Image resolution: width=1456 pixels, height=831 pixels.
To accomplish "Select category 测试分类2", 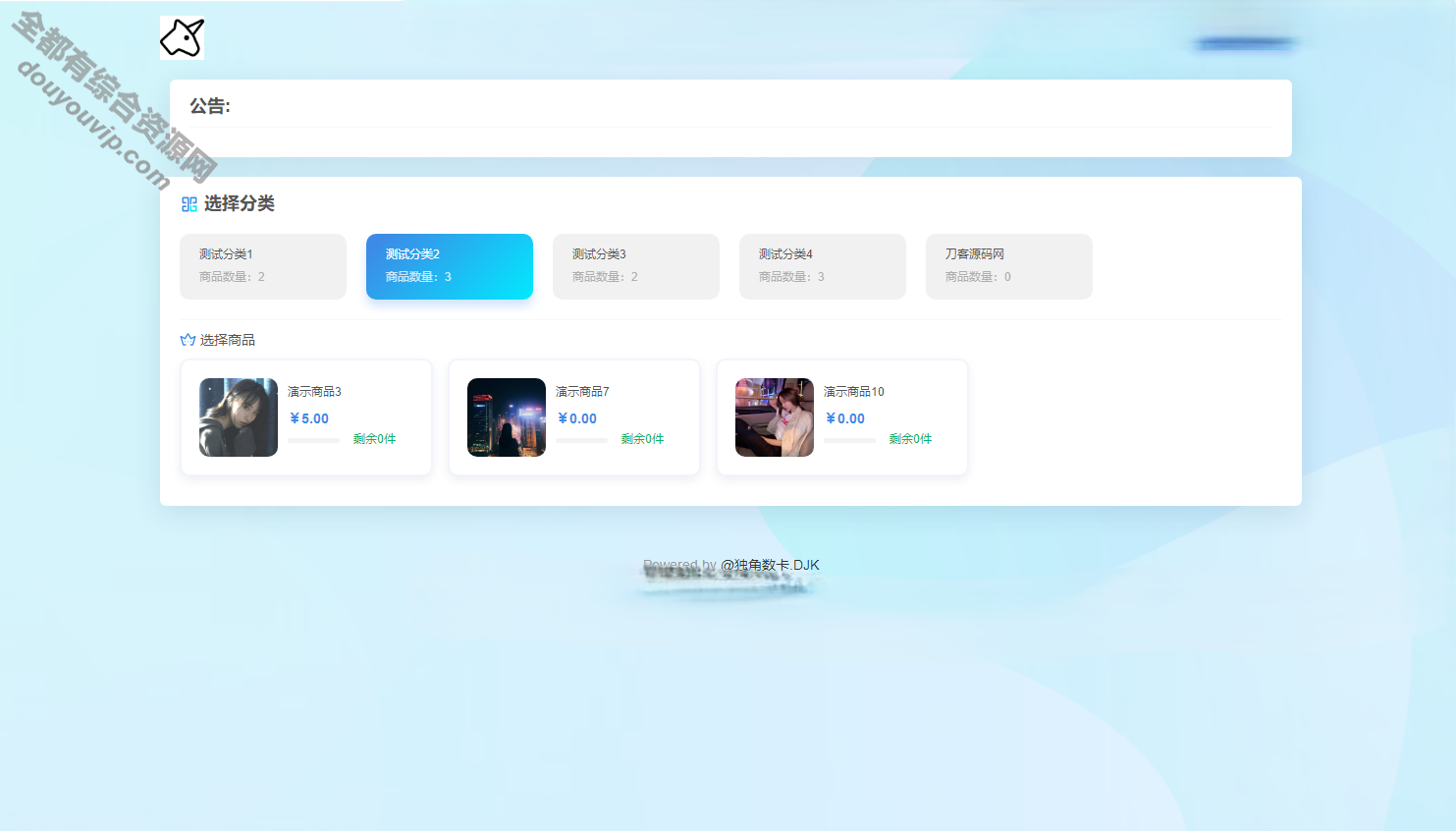I will click(450, 266).
